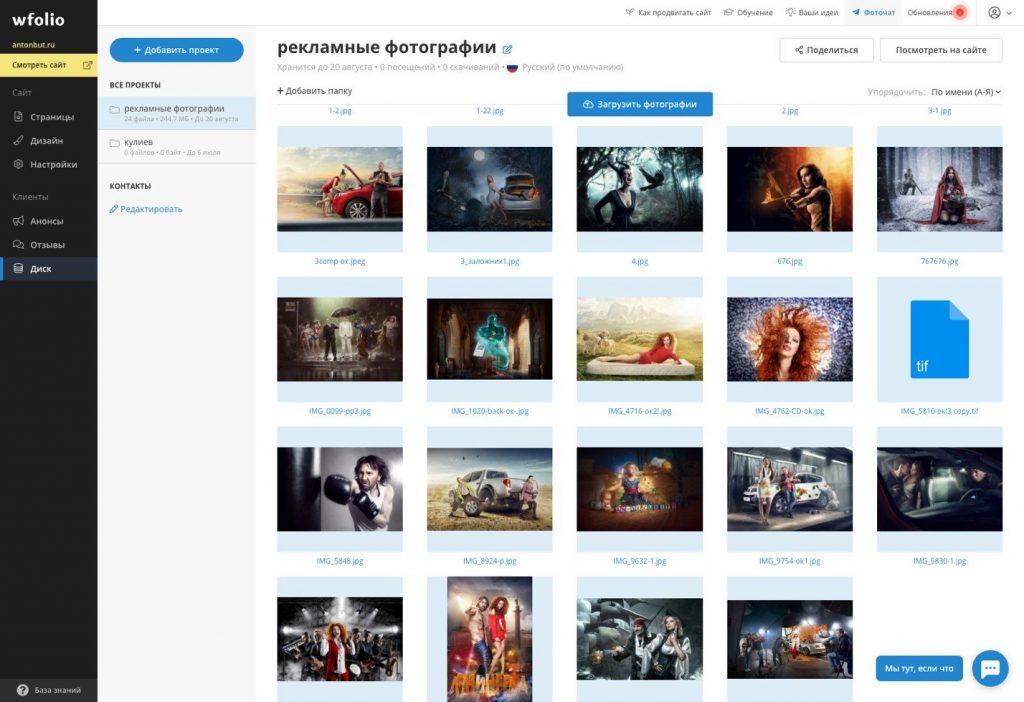This screenshot has width=1024, height=702.
Task: Go to the Дизайн sidebar section
Action: click(x=48, y=140)
